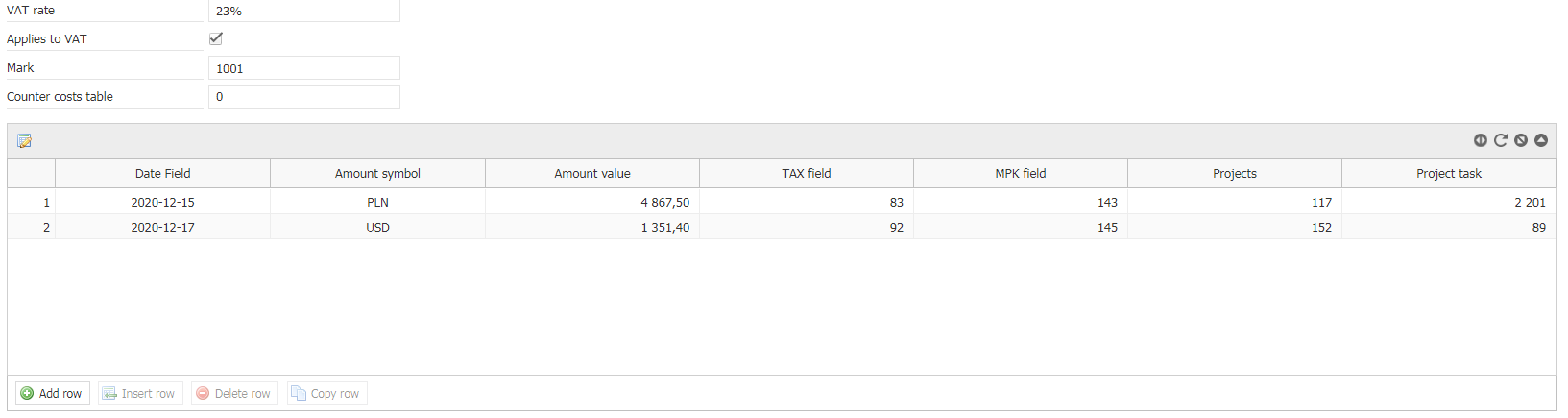Focus the Counter costs table input

pos(304,97)
